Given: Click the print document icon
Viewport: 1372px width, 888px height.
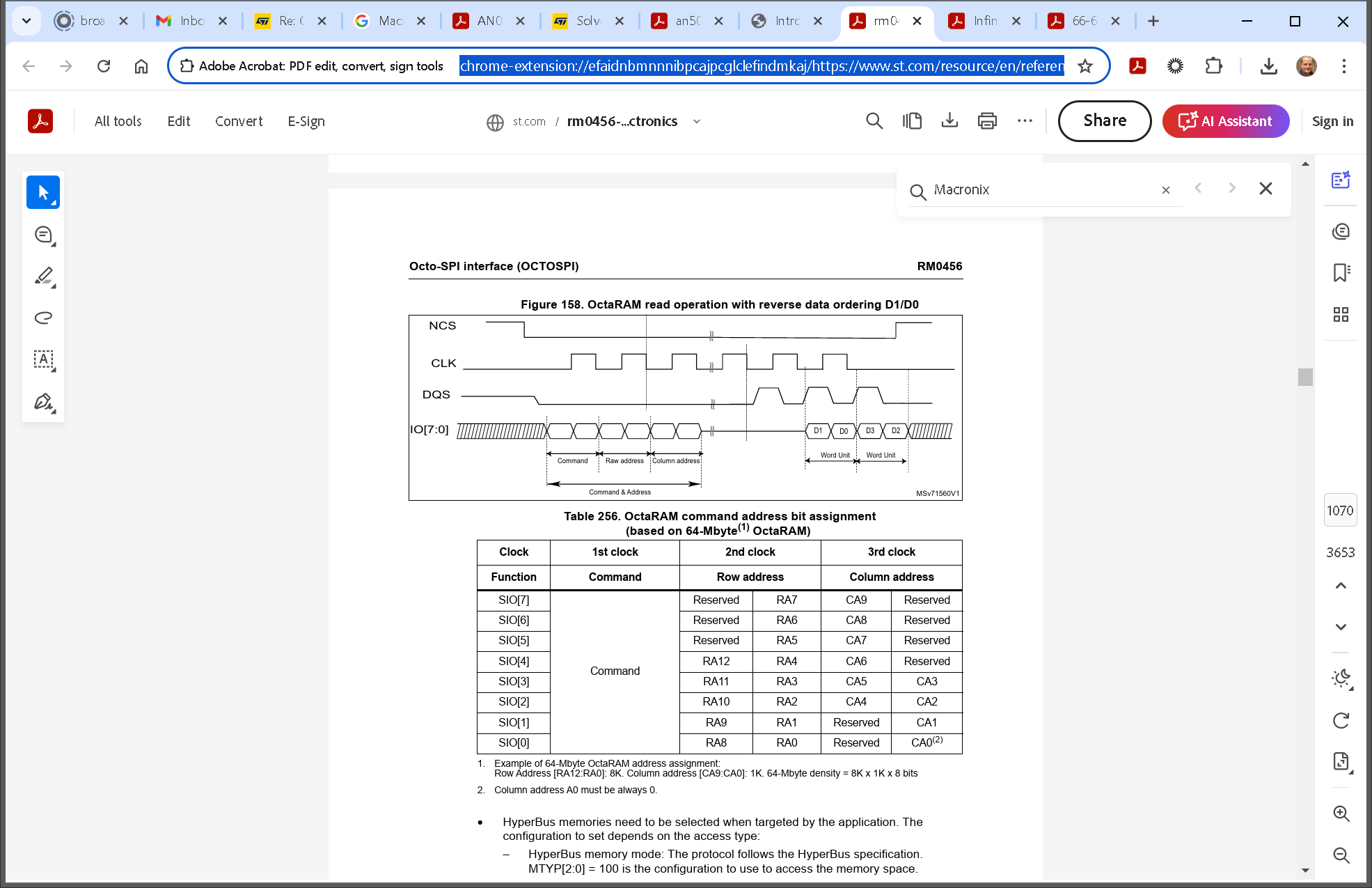Looking at the screenshot, I should point(987,121).
